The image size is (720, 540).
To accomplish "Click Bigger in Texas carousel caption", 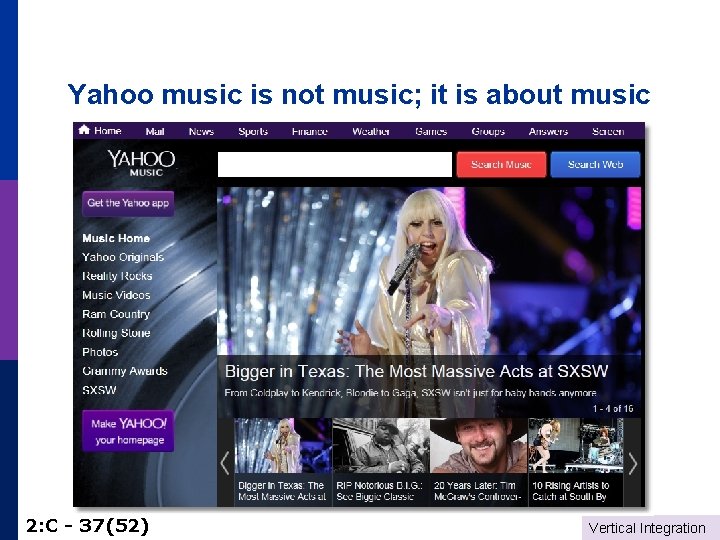I will click(x=281, y=491).
